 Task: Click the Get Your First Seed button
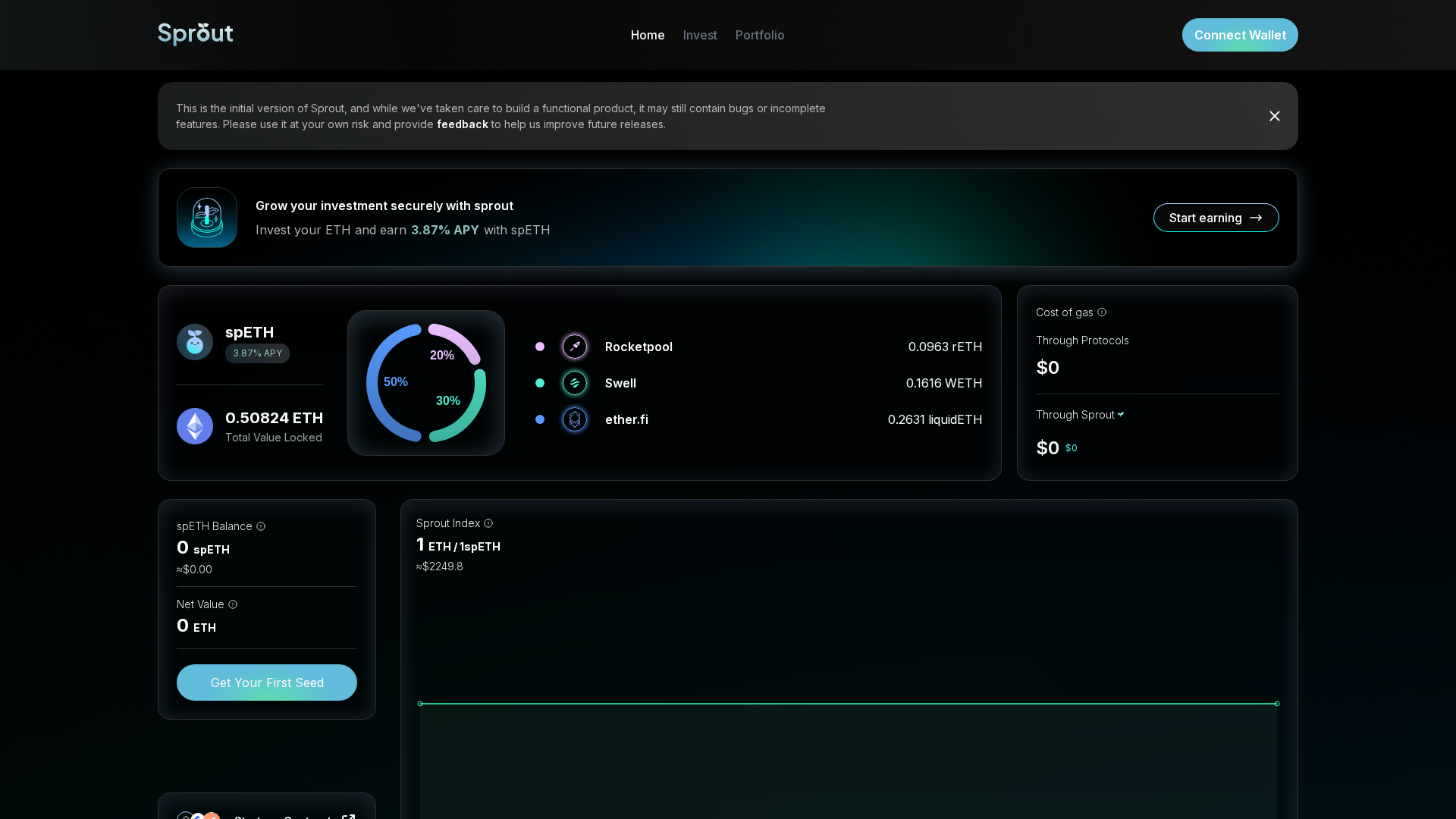pyautogui.click(x=266, y=682)
